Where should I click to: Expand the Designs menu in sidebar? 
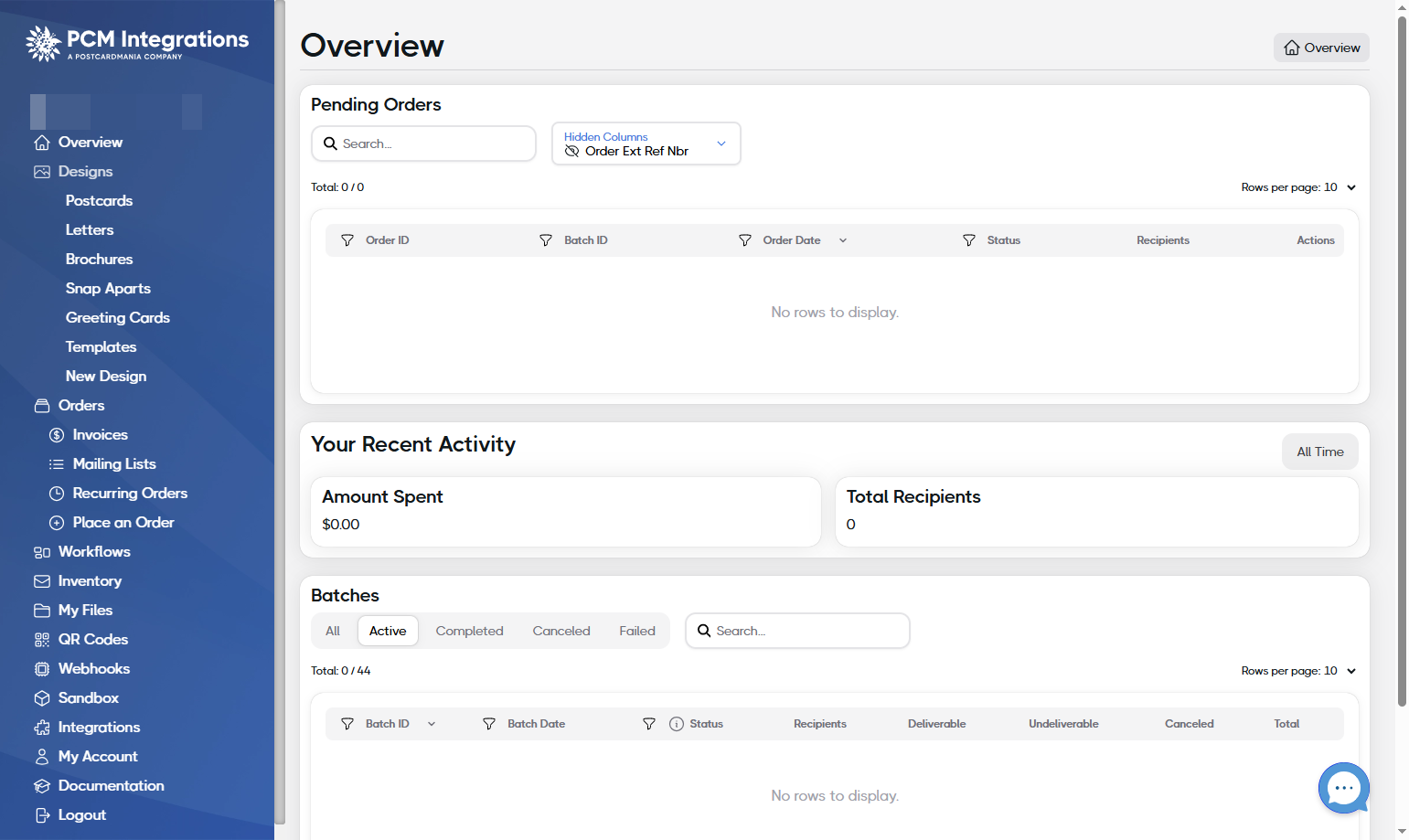point(73,172)
